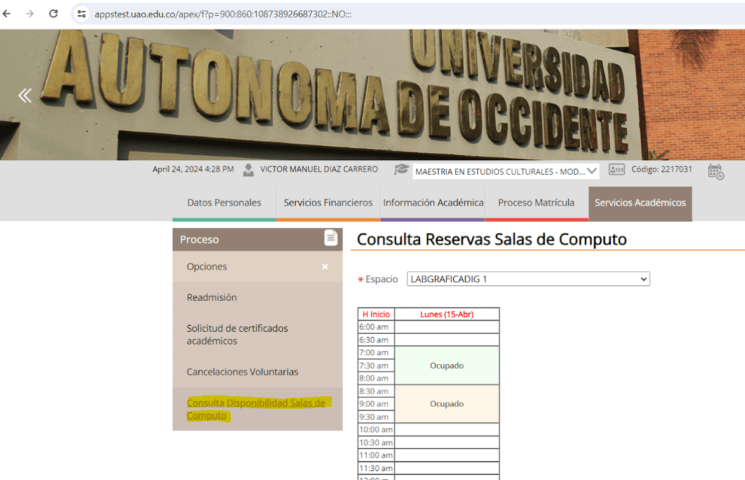Click the user name VICTOR MANUEL DIAZ CARRERO
745x480 pixels.
pos(319,169)
